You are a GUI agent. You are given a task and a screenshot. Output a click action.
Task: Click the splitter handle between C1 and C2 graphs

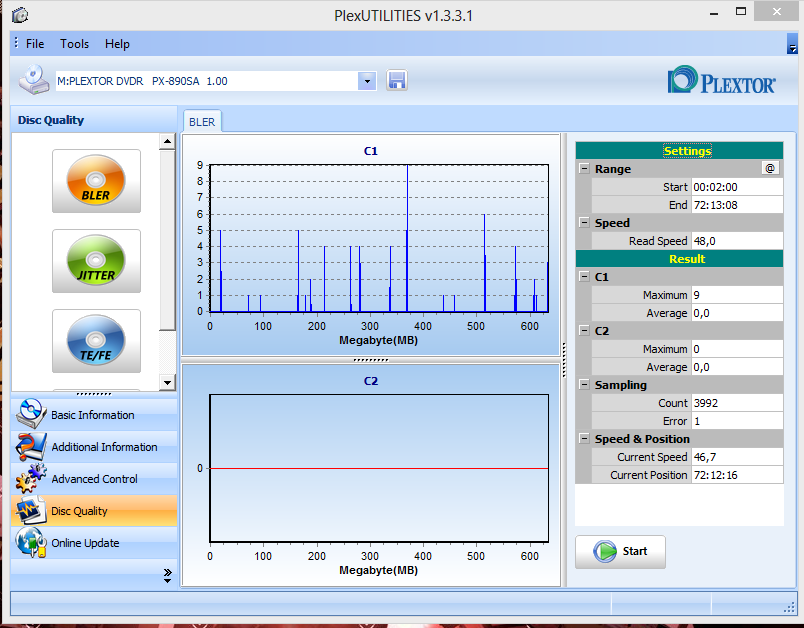371,360
